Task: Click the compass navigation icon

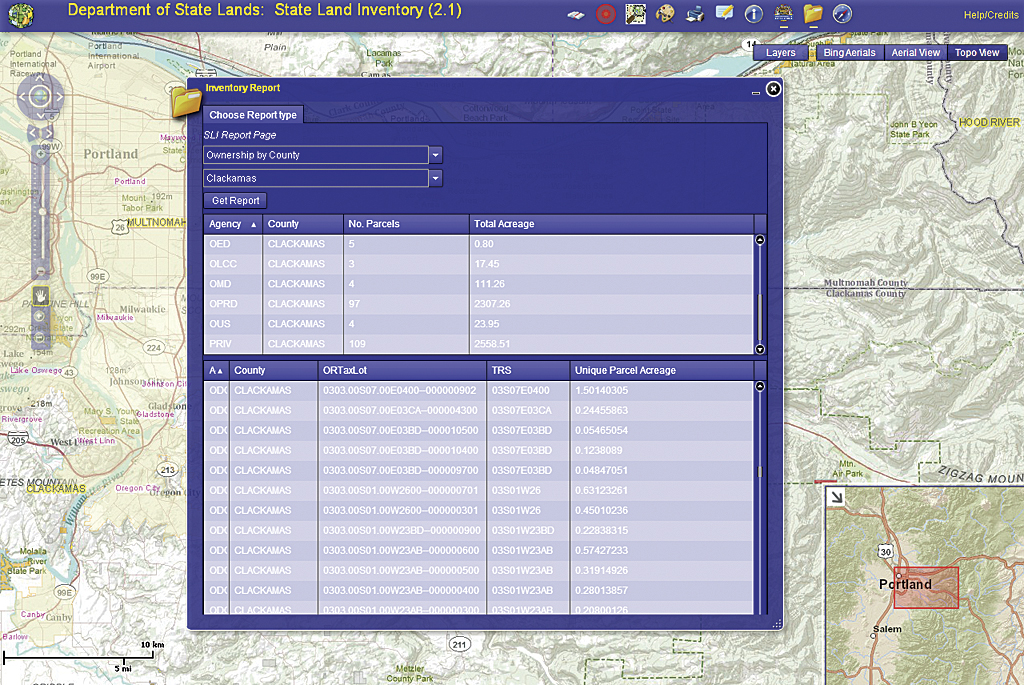Action: 842,14
